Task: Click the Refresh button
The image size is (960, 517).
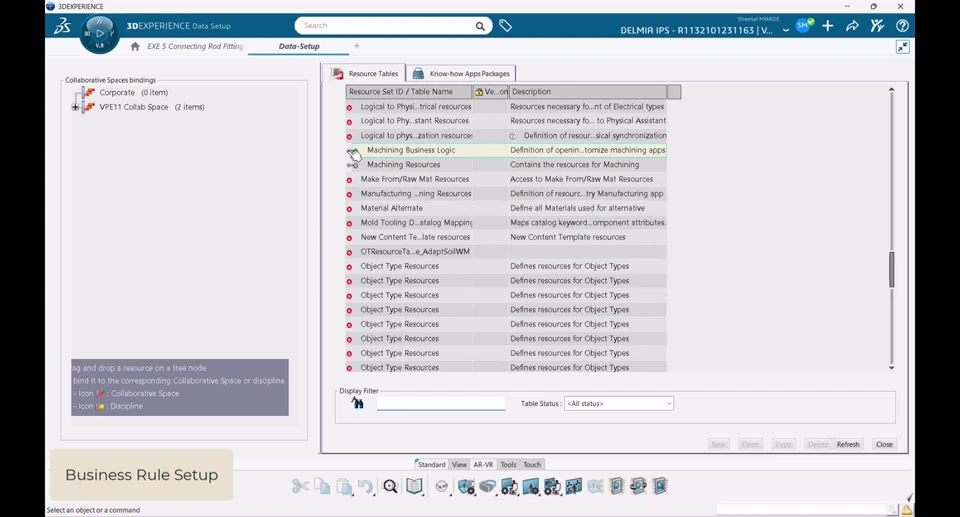Action: click(x=848, y=444)
